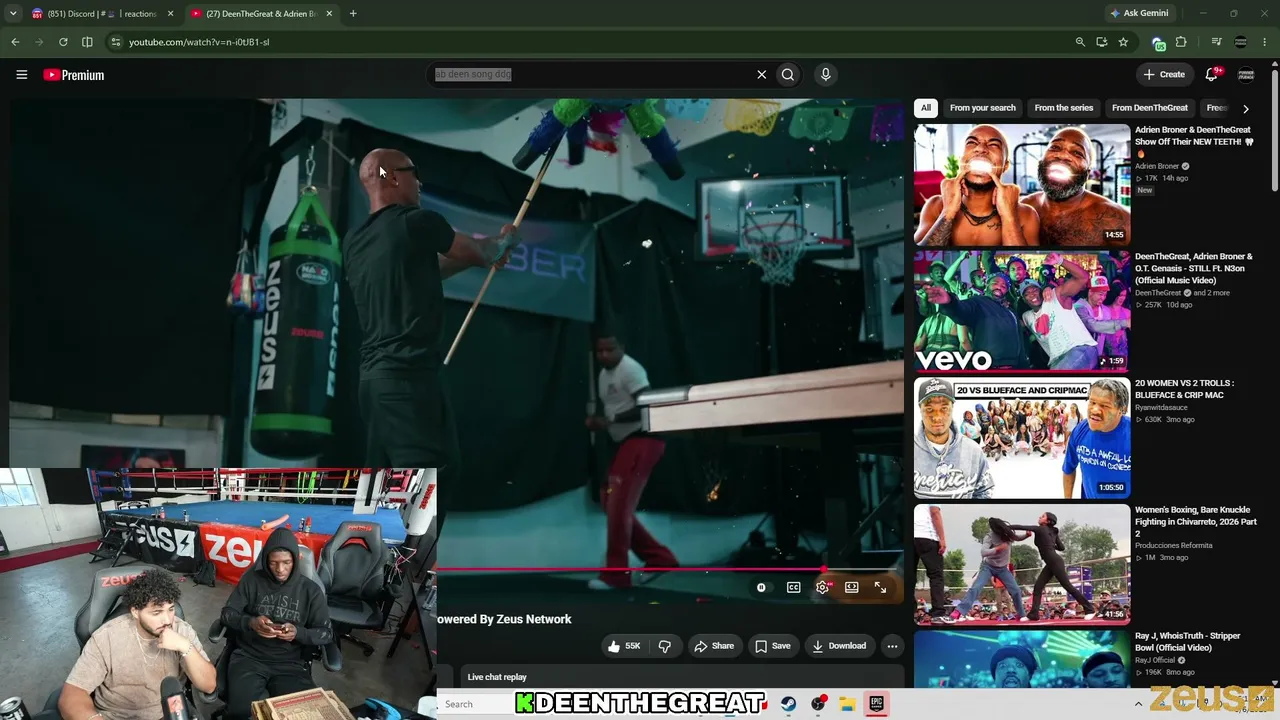Bookmark this page with the star
Image resolution: width=1280 pixels, height=720 pixels.
coord(1123,42)
